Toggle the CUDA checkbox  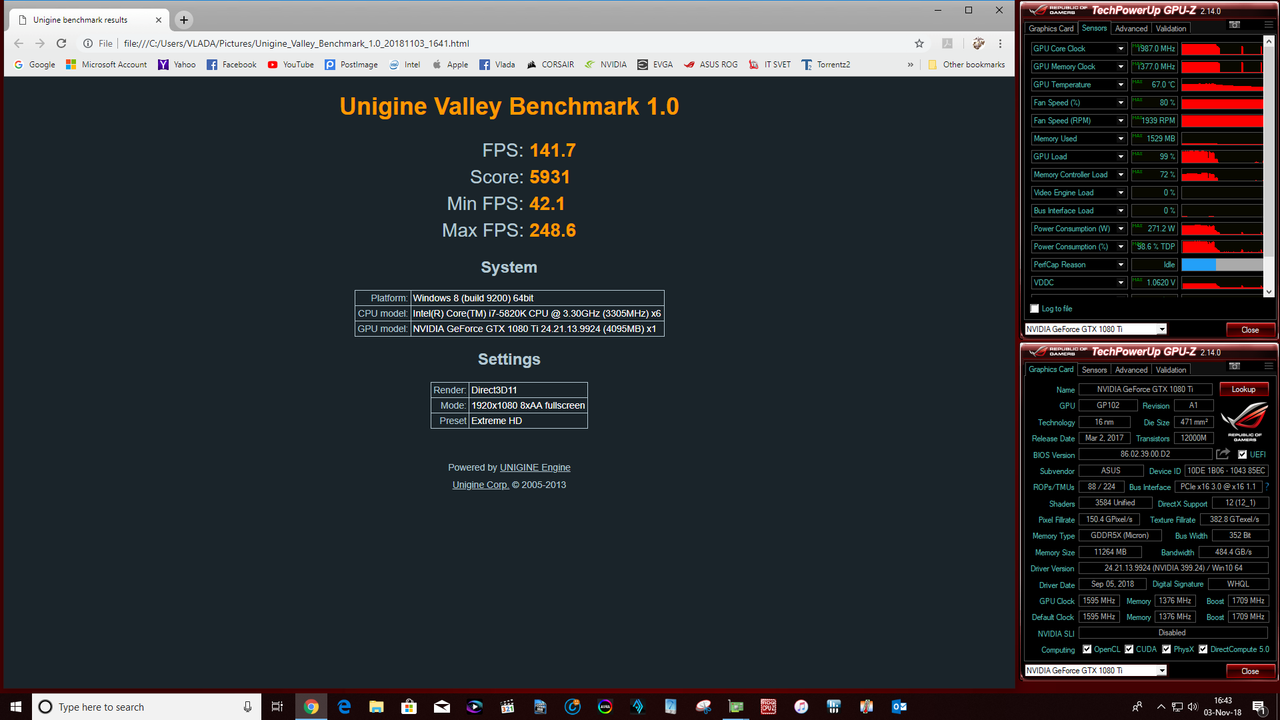tap(1128, 649)
